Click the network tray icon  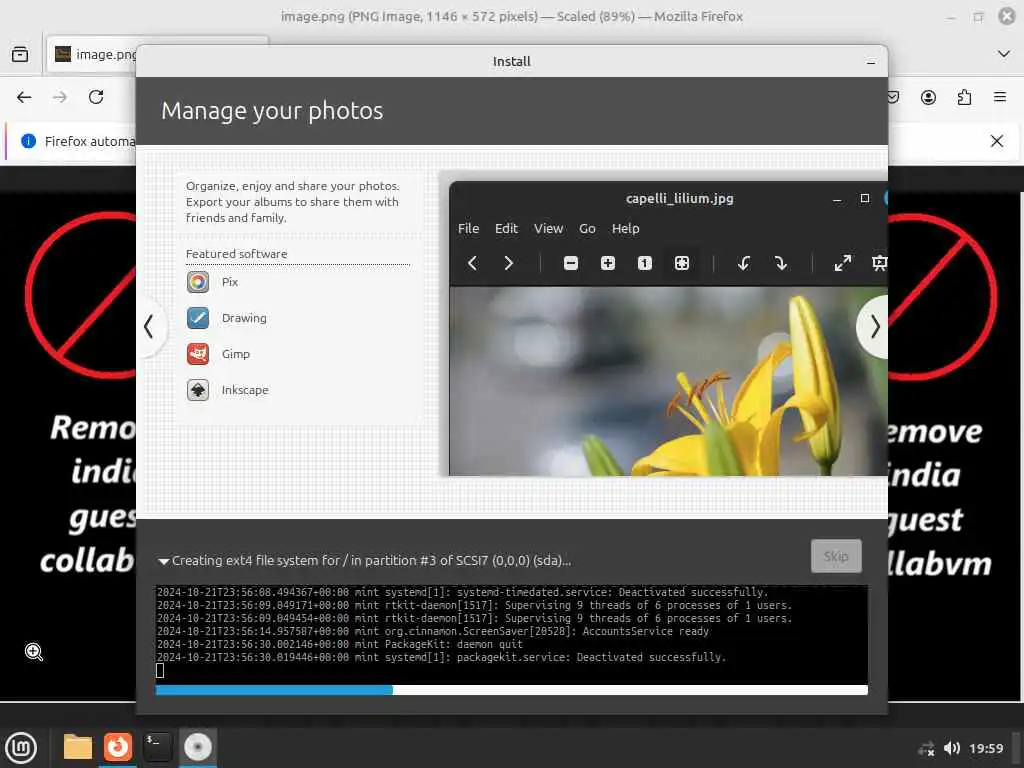pos(926,748)
